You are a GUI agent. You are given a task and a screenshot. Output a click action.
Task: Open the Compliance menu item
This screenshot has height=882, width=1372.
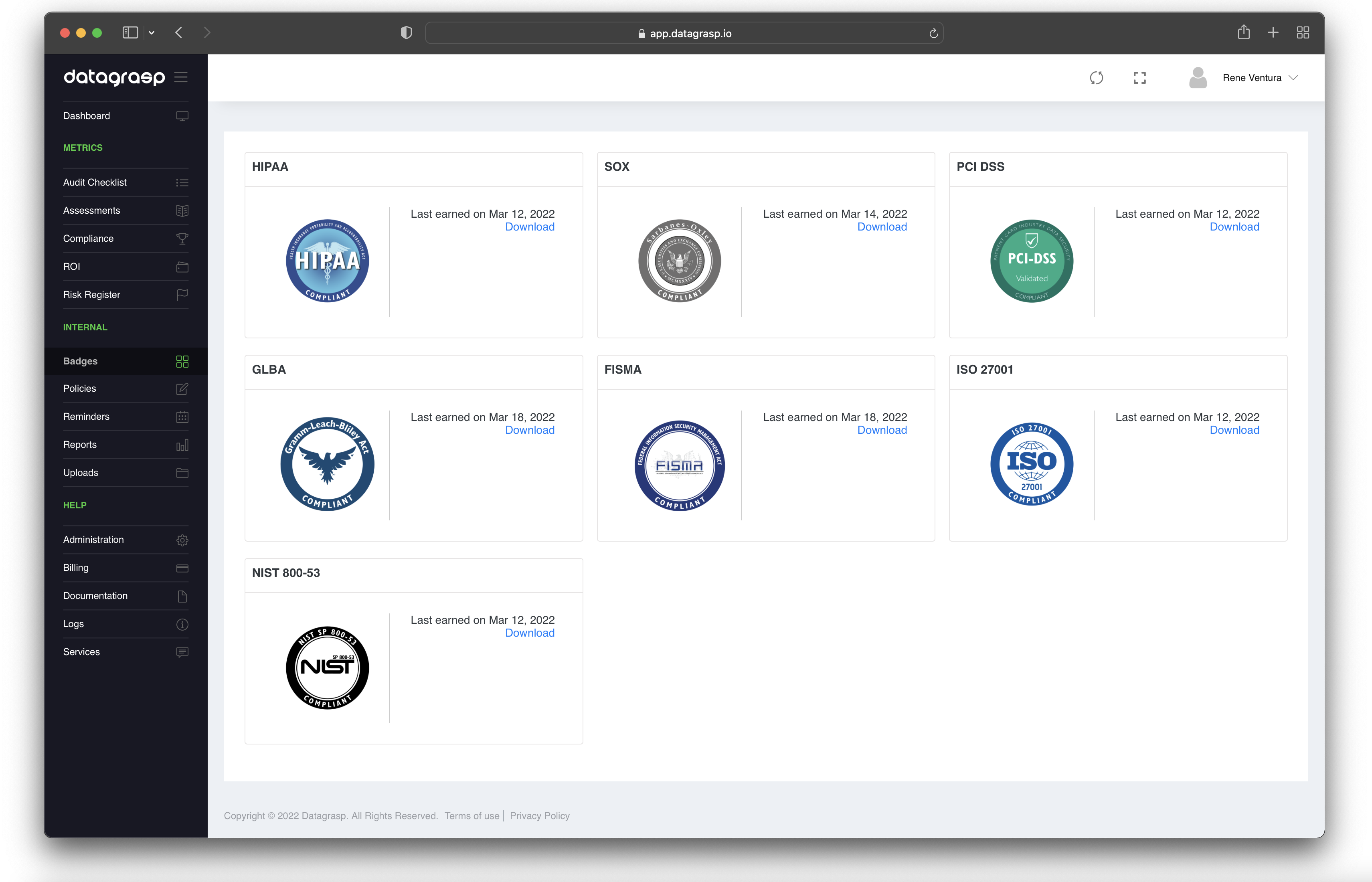click(x=88, y=238)
